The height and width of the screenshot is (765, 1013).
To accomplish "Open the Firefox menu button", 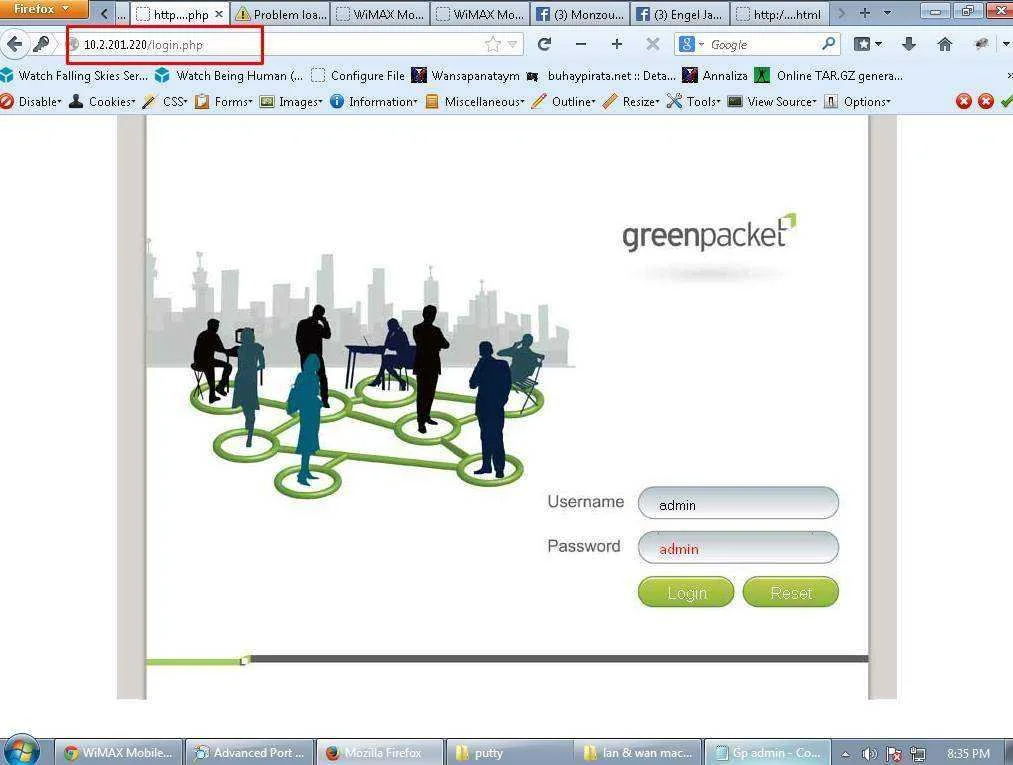I will pyautogui.click(x=43, y=9).
